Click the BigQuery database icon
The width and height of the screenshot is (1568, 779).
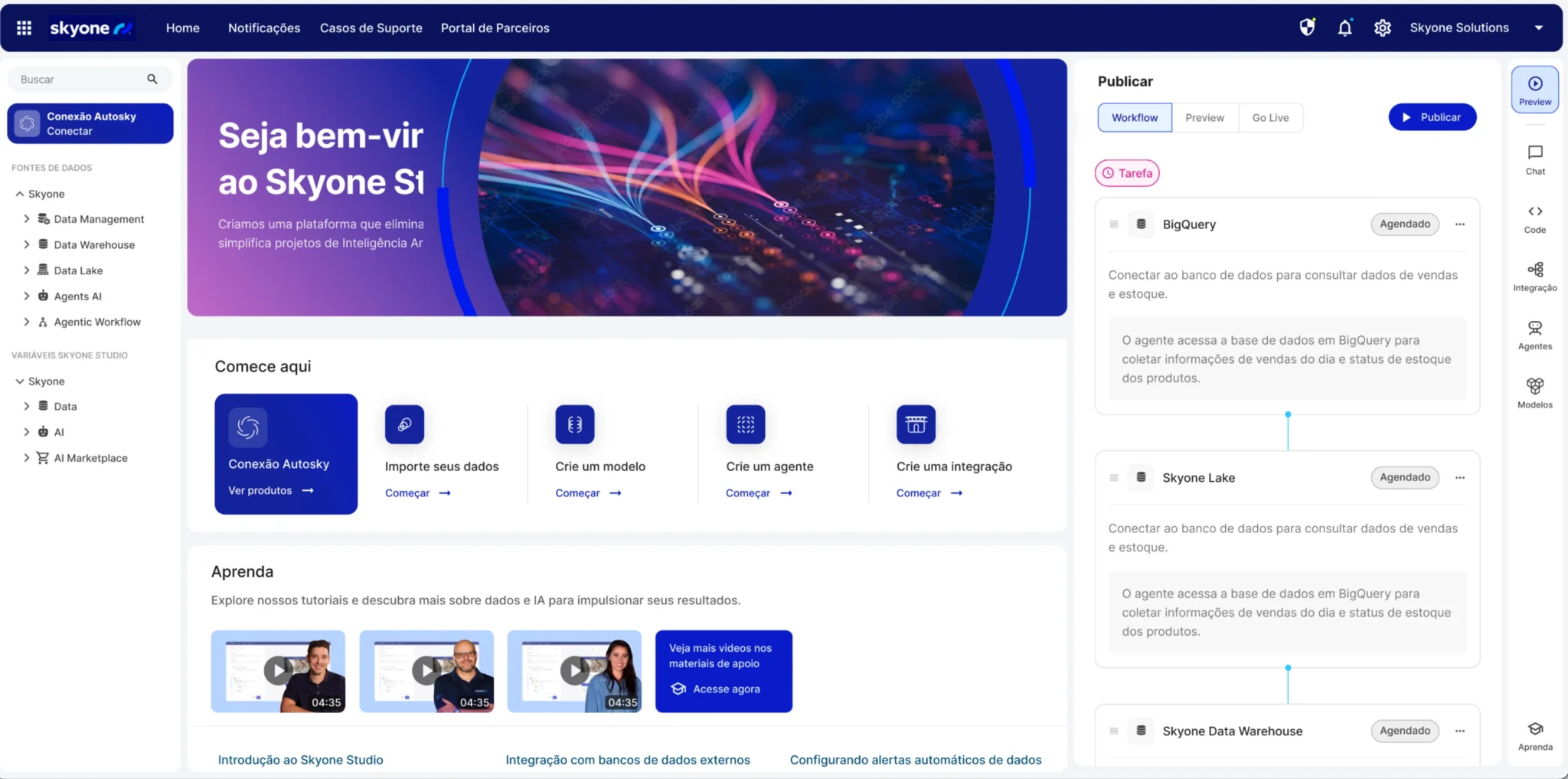tap(1141, 224)
